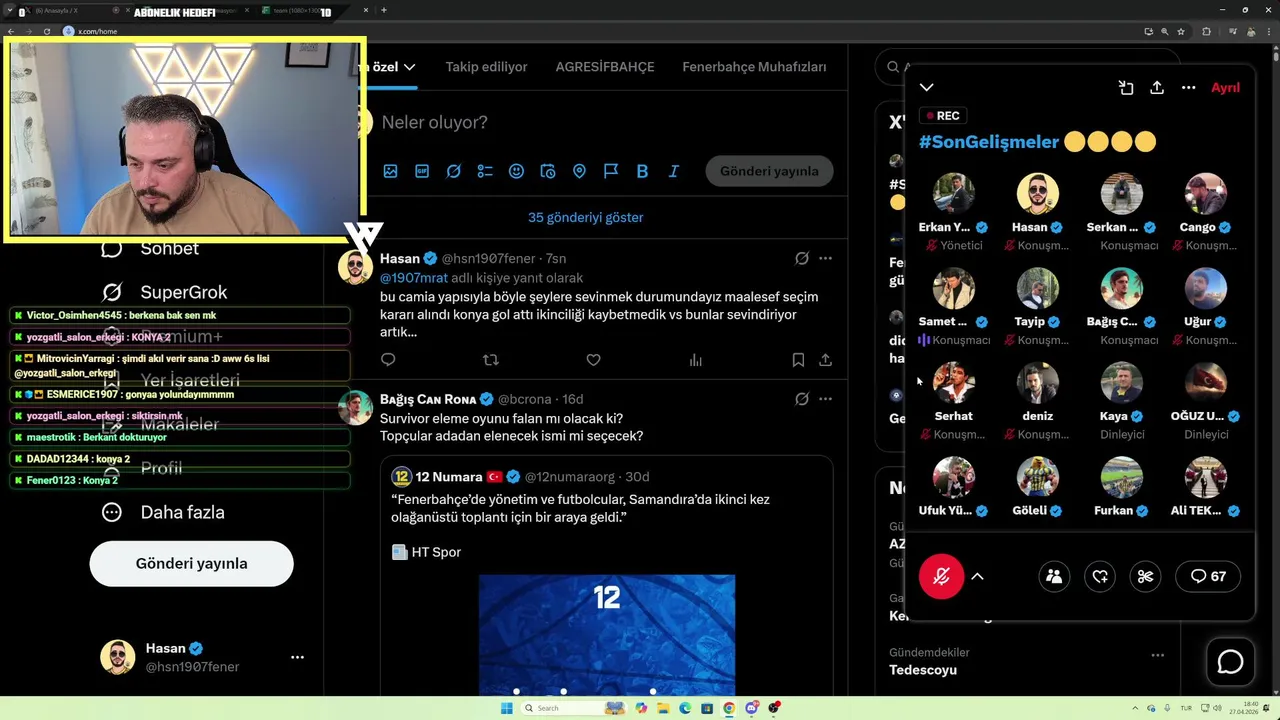Image resolution: width=1280 pixels, height=720 pixels.
Task: Open Grok explain on Bağış Can Rona's post
Action: [802, 399]
